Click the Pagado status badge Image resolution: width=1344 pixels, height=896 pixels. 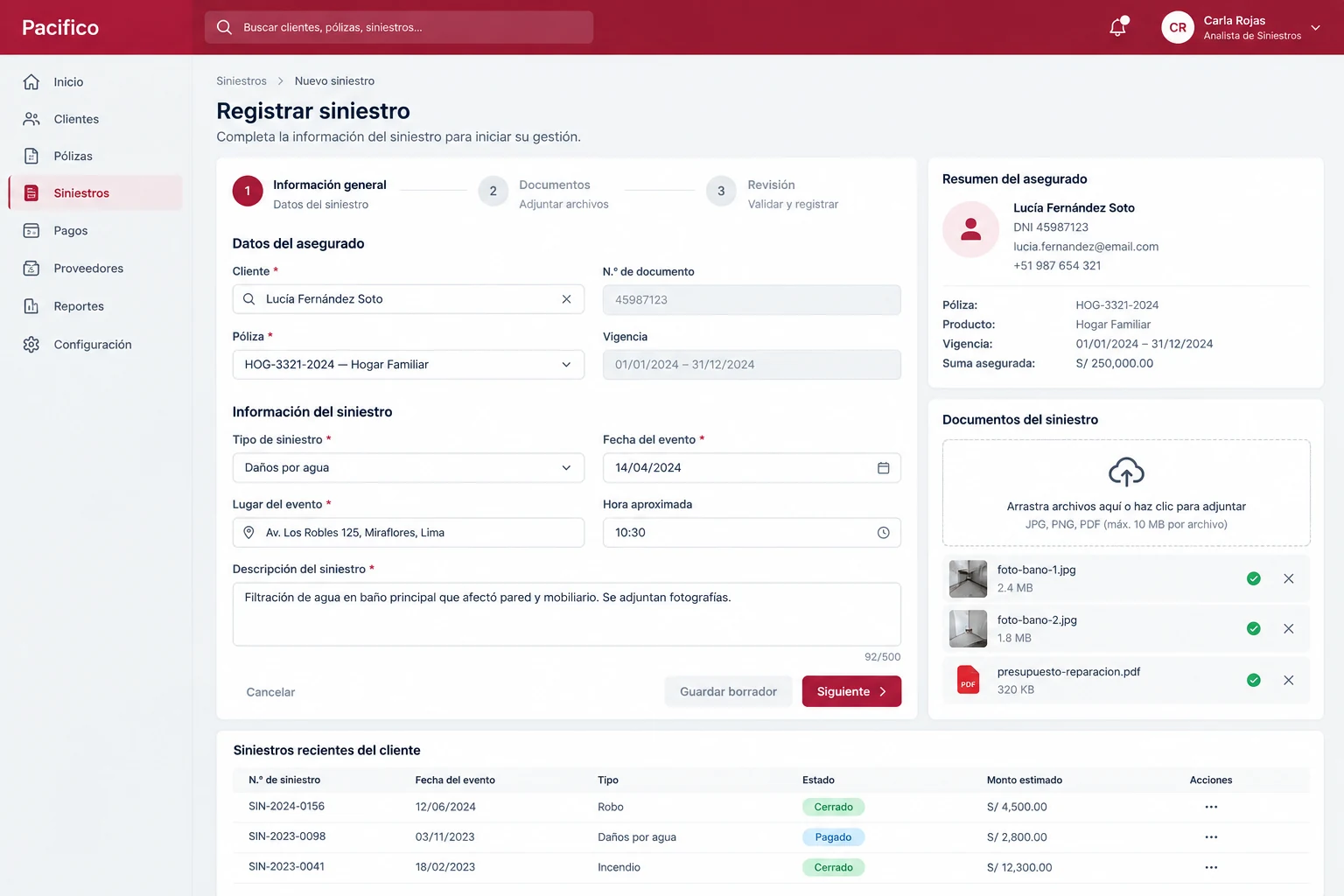(833, 837)
